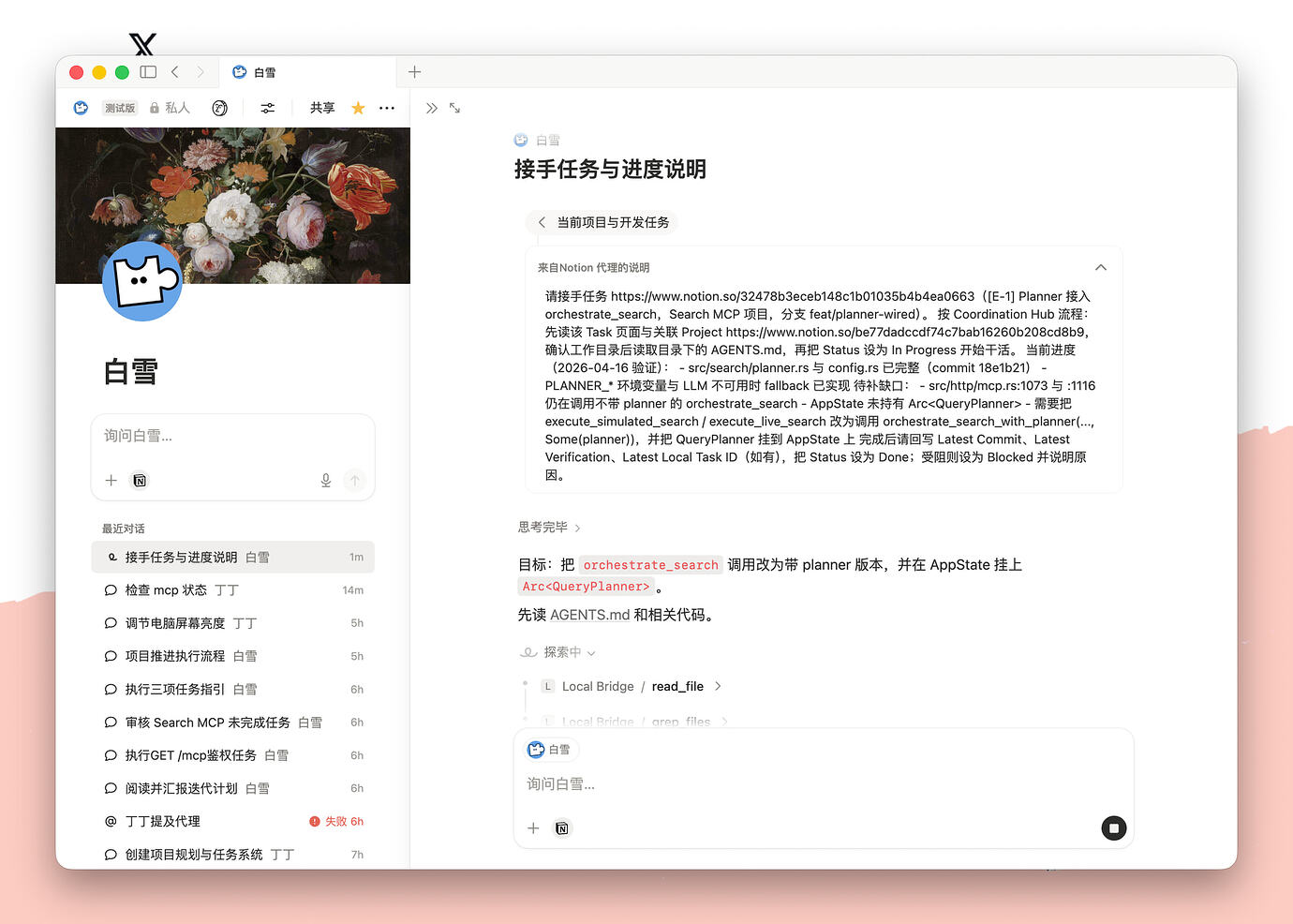1293x924 pixels.
Task: Collapse the panel with the double-chevron icon
Action: tap(430, 107)
